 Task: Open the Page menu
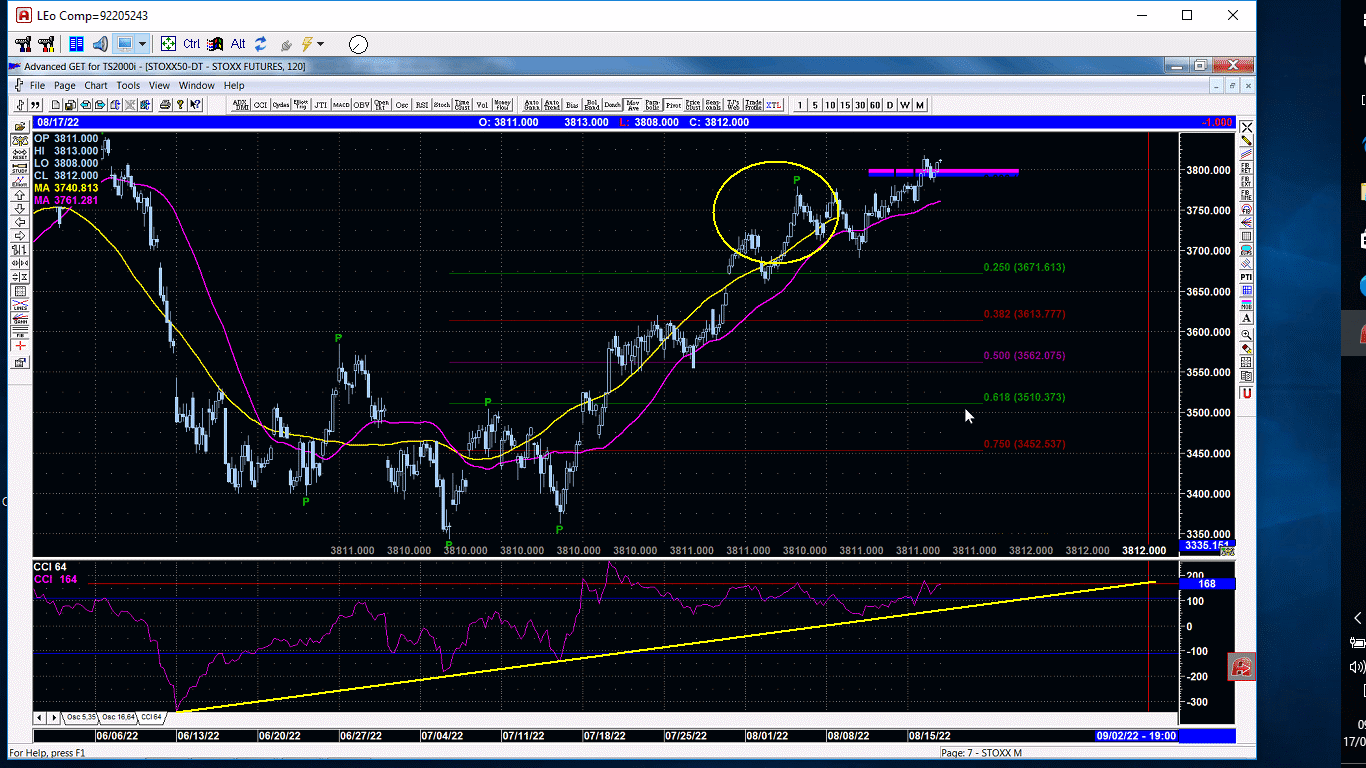click(65, 85)
